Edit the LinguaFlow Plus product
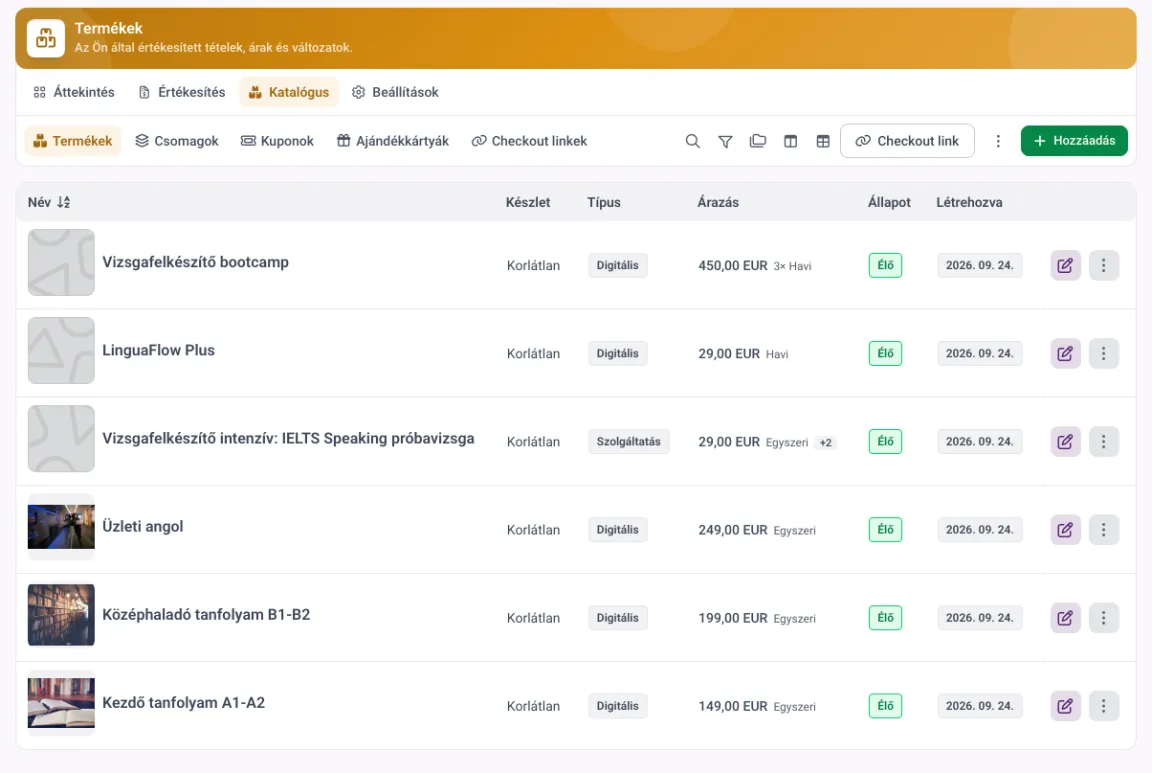 [1065, 353]
